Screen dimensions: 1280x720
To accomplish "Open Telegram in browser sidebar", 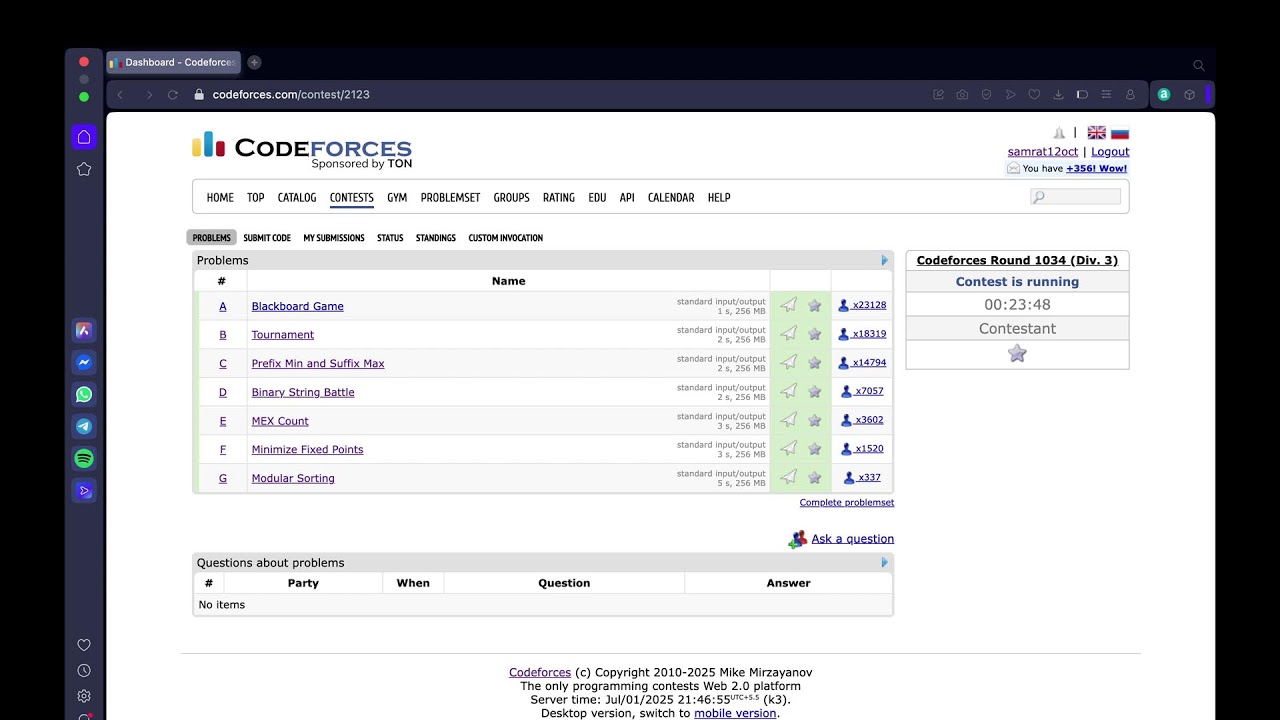I will (84, 426).
